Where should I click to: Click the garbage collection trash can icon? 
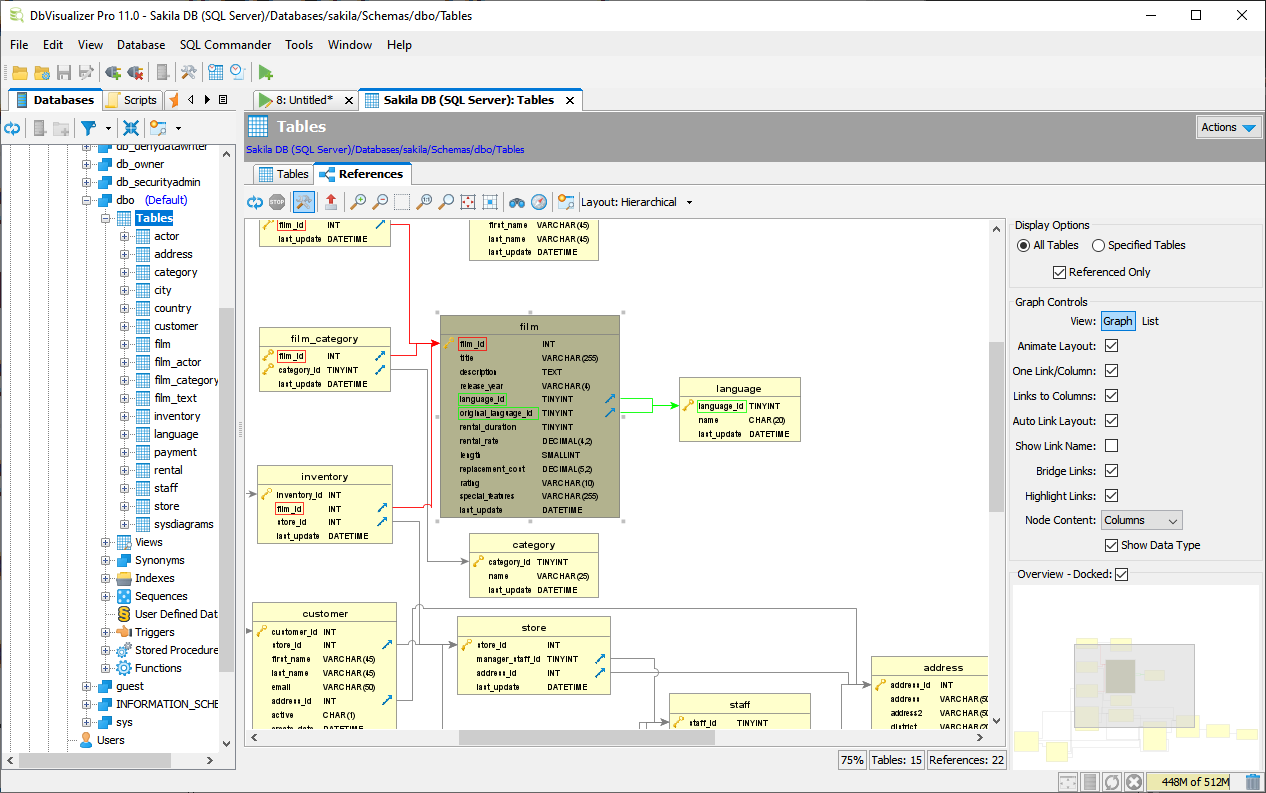coord(1253,782)
